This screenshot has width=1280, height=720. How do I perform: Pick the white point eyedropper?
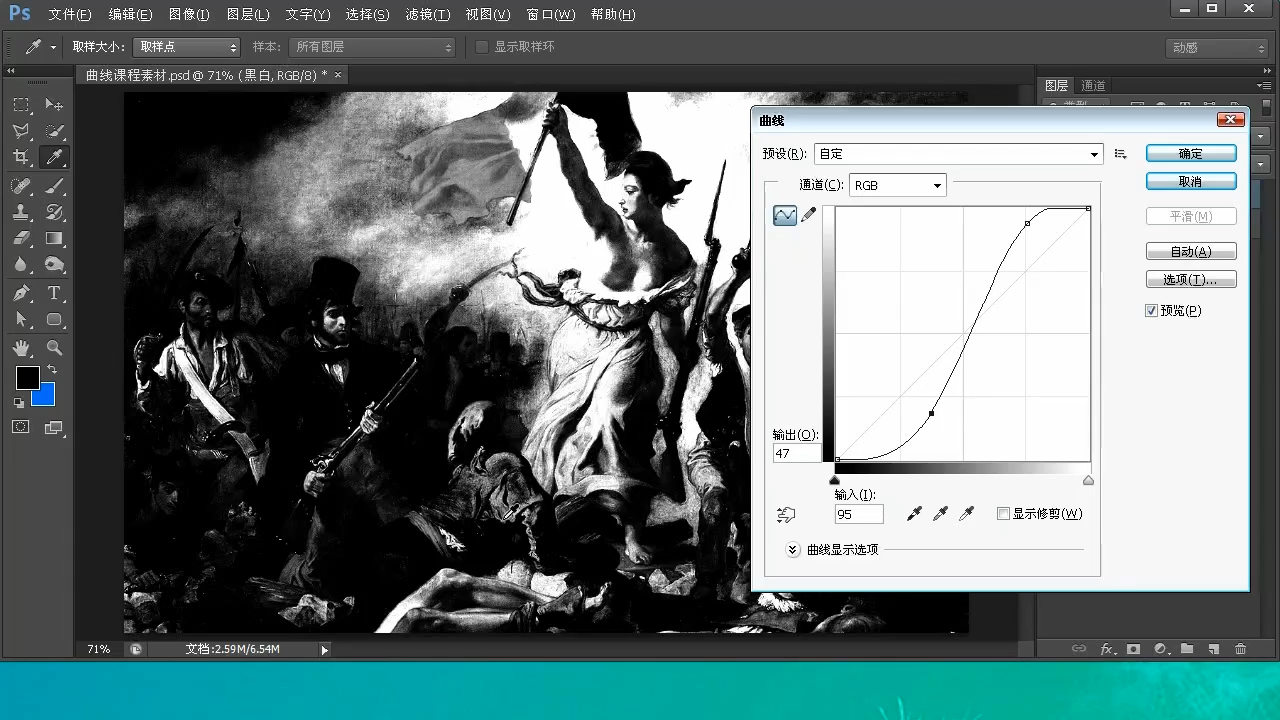pyautogui.click(x=966, y=514)
